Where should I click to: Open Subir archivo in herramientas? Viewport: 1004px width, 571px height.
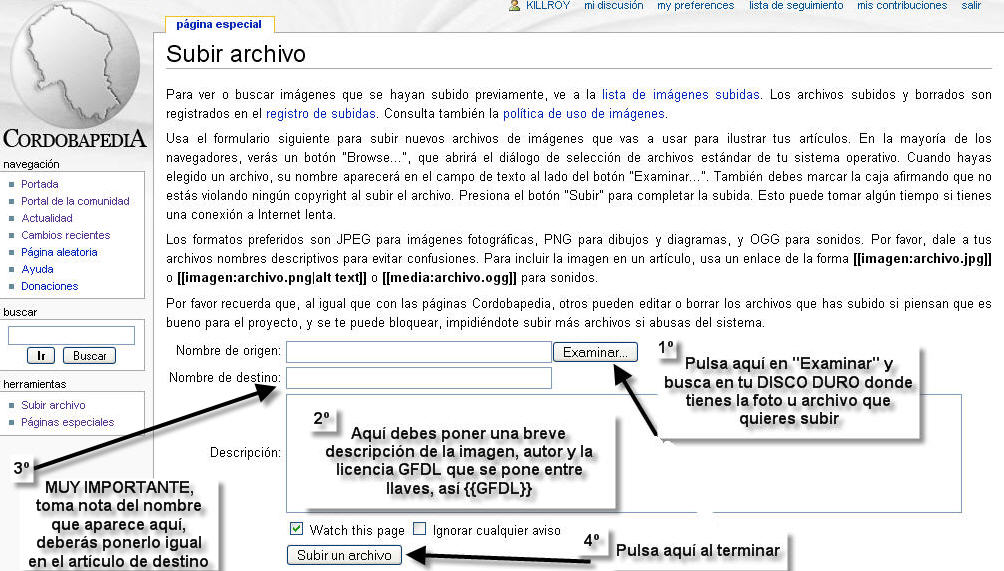tap(53, 405)
